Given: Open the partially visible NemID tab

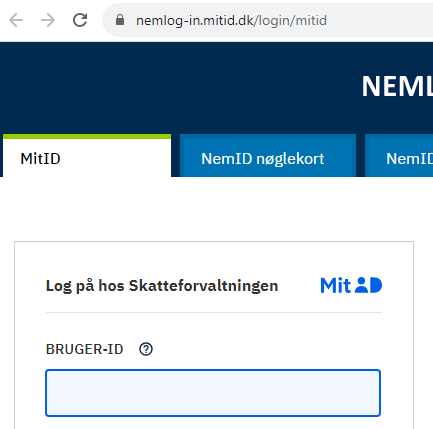Looking at the screenshot, I should pos(399,156).
